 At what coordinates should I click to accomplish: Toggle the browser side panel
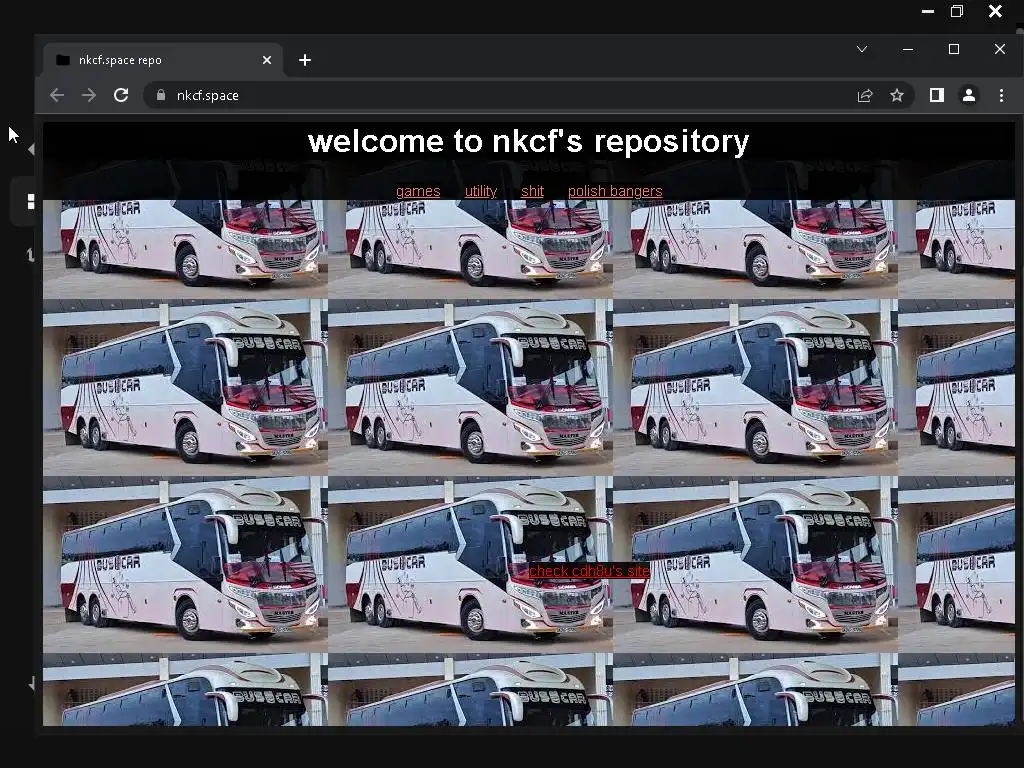(x=936, y=95)
